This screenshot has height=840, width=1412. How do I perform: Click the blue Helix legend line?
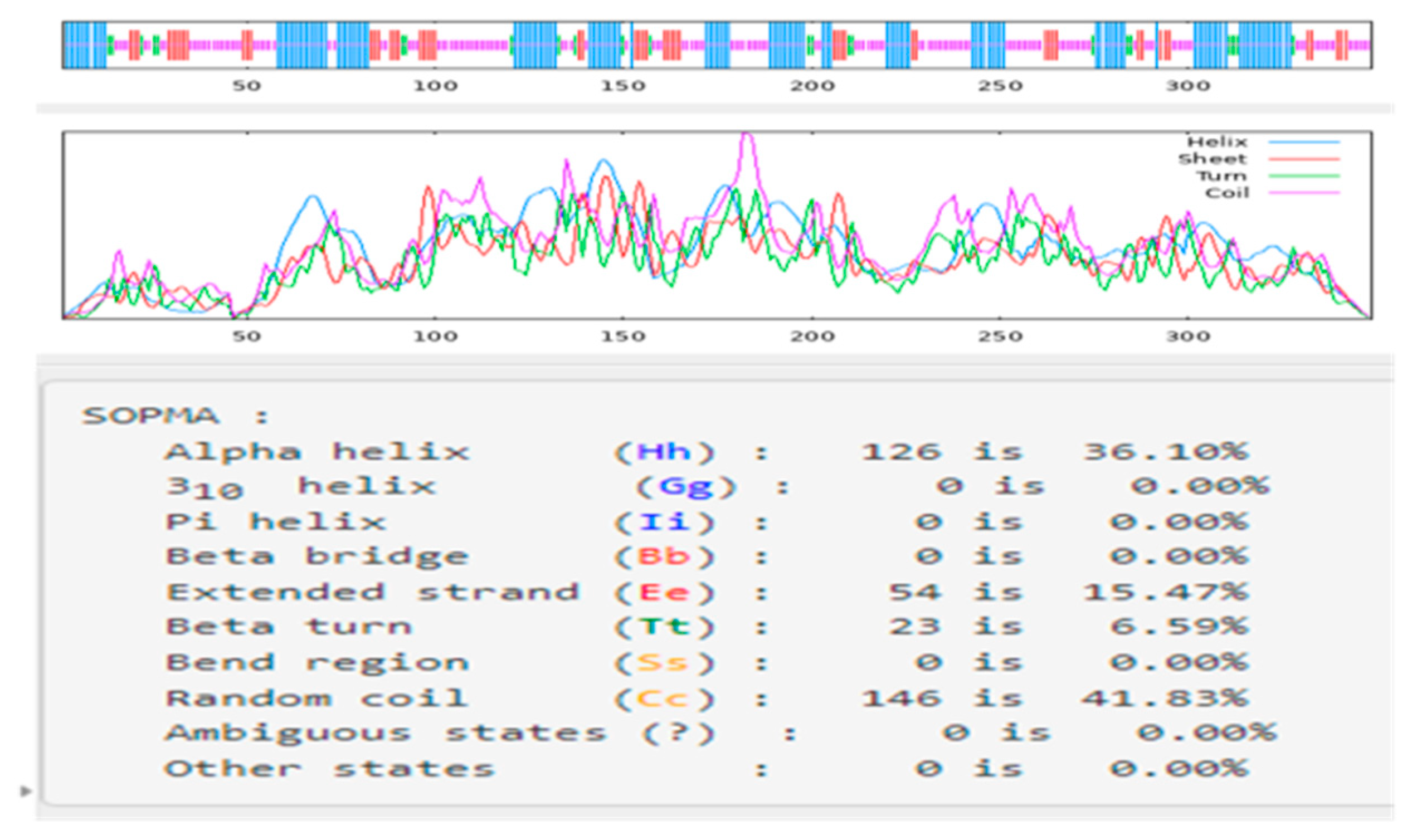tap(1303, 142)
